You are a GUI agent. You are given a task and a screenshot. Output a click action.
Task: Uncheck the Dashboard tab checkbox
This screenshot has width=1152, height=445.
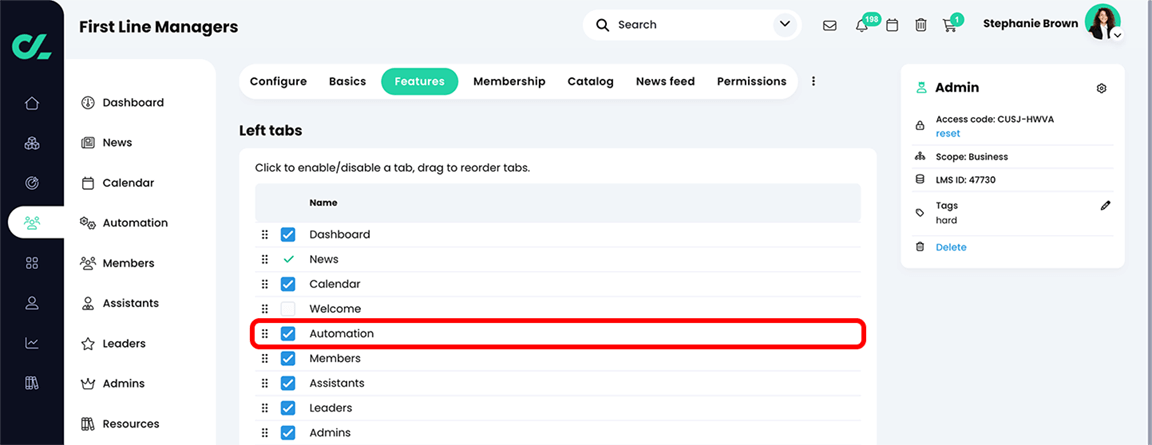(x=288, y=235)
